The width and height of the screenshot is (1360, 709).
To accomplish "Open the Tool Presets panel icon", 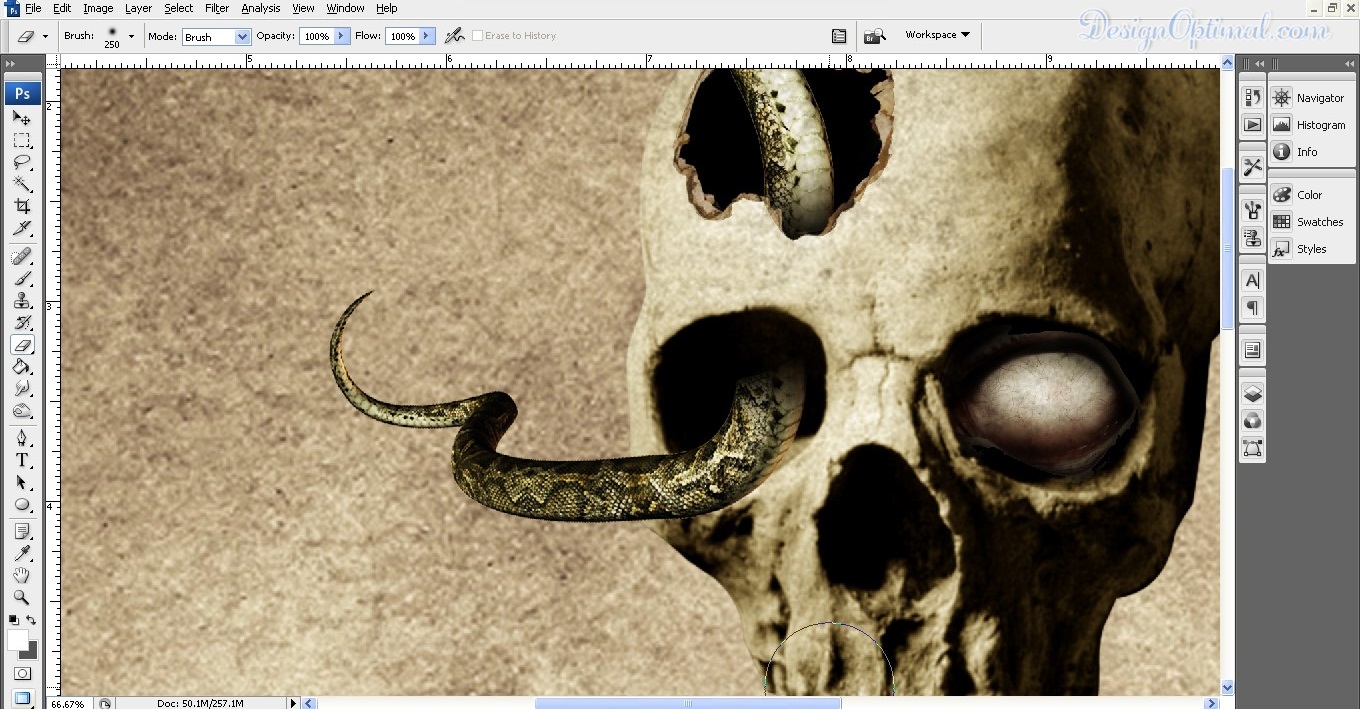I will (1252, 167).
